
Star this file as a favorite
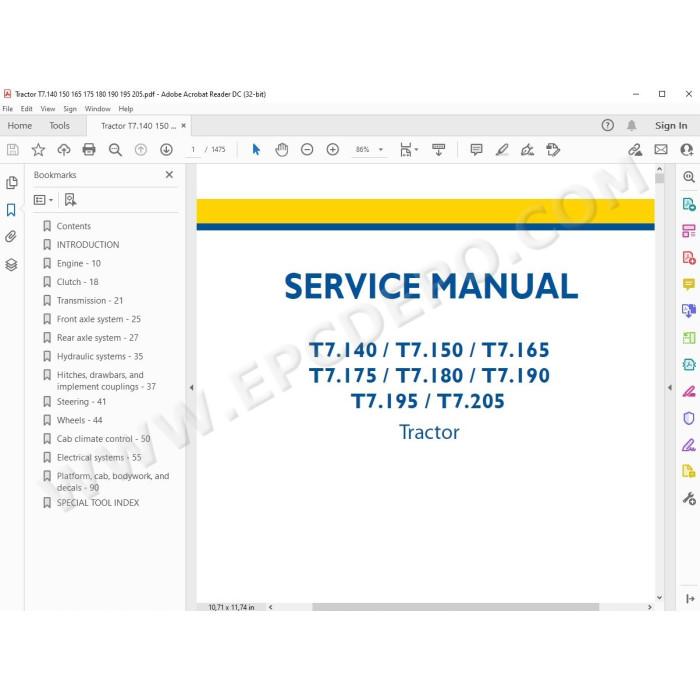[x=38, y=150]
